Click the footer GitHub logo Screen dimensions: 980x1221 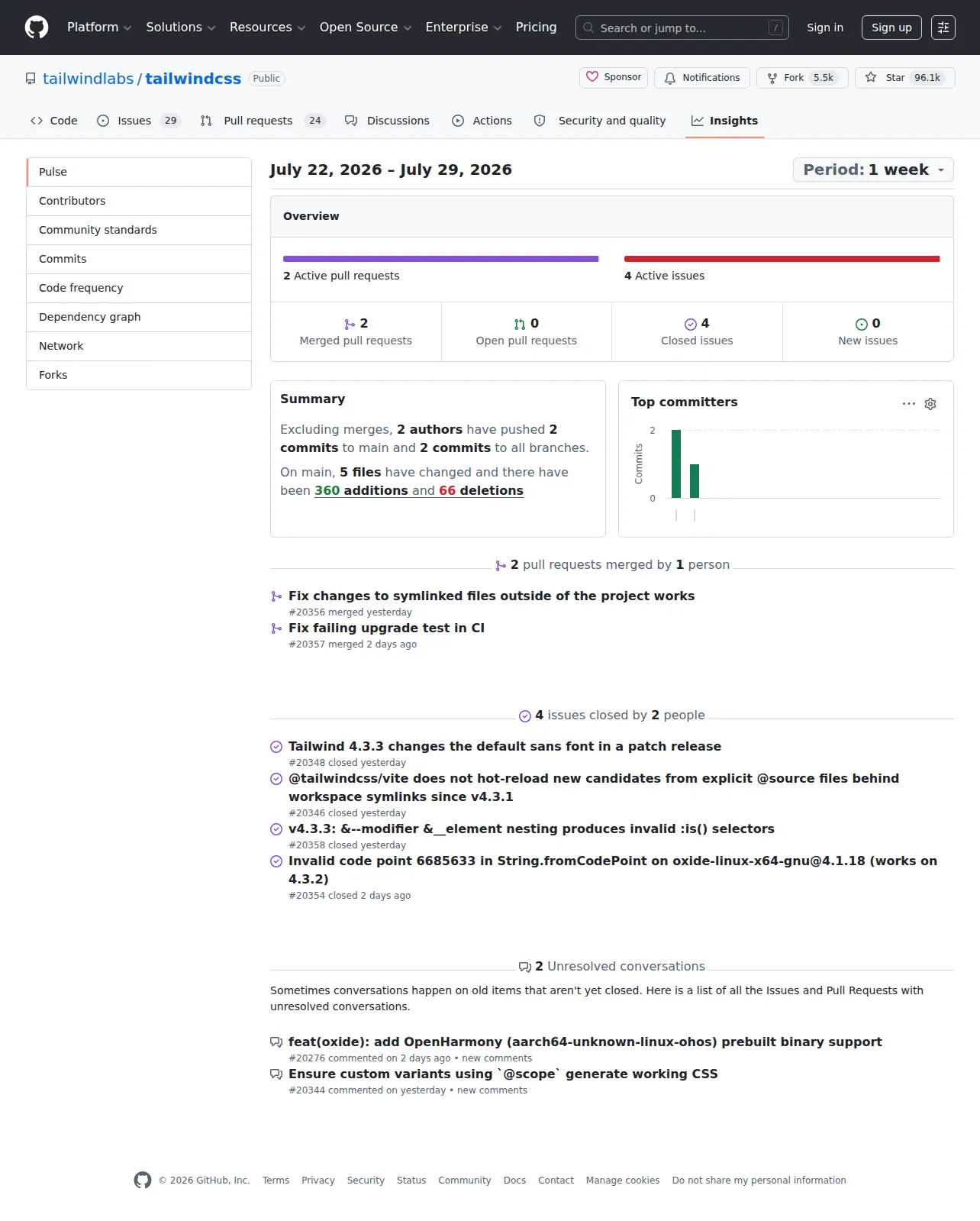[143, 1180]
